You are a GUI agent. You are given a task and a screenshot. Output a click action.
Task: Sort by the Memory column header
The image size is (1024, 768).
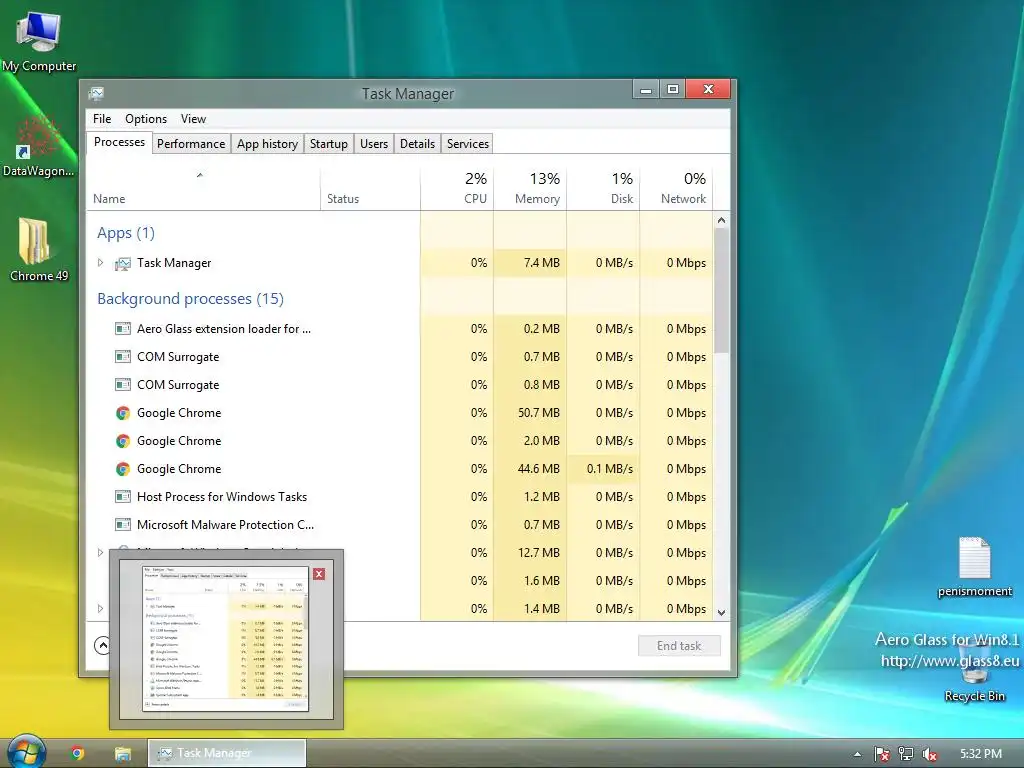click(x=530, y=189)
